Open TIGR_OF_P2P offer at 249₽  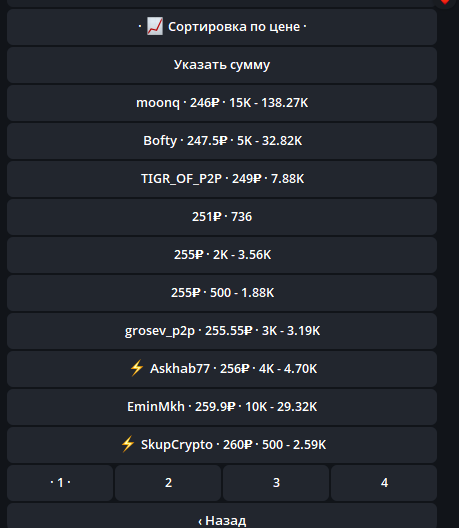(x=222, y=179)
